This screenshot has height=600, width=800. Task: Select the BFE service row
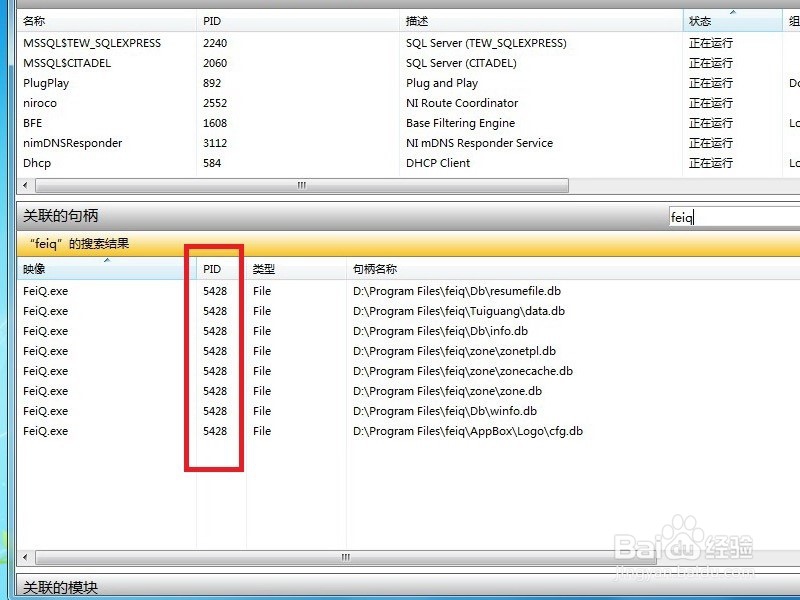(408, 123)
